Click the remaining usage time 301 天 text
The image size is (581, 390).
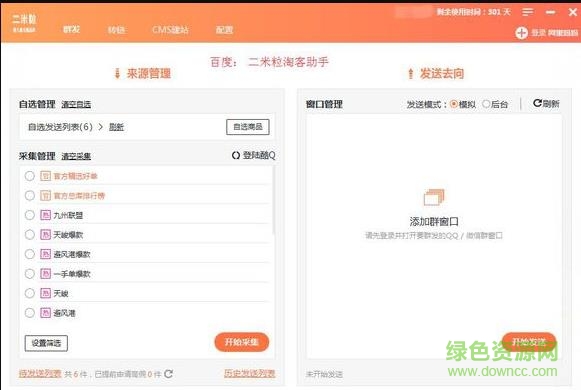[474, 12]
